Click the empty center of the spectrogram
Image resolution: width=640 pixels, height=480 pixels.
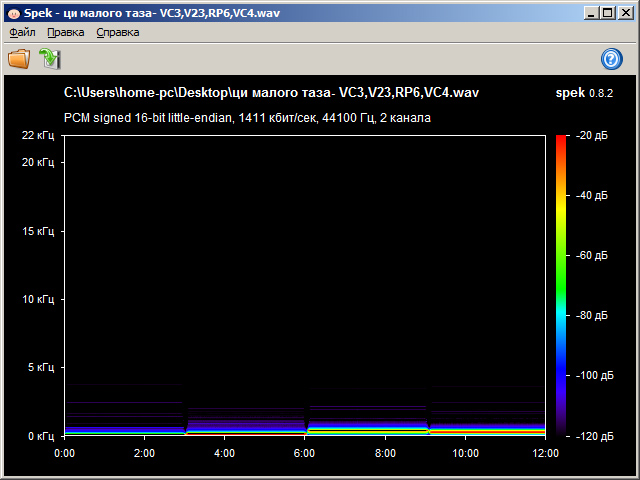coord(305,270)
